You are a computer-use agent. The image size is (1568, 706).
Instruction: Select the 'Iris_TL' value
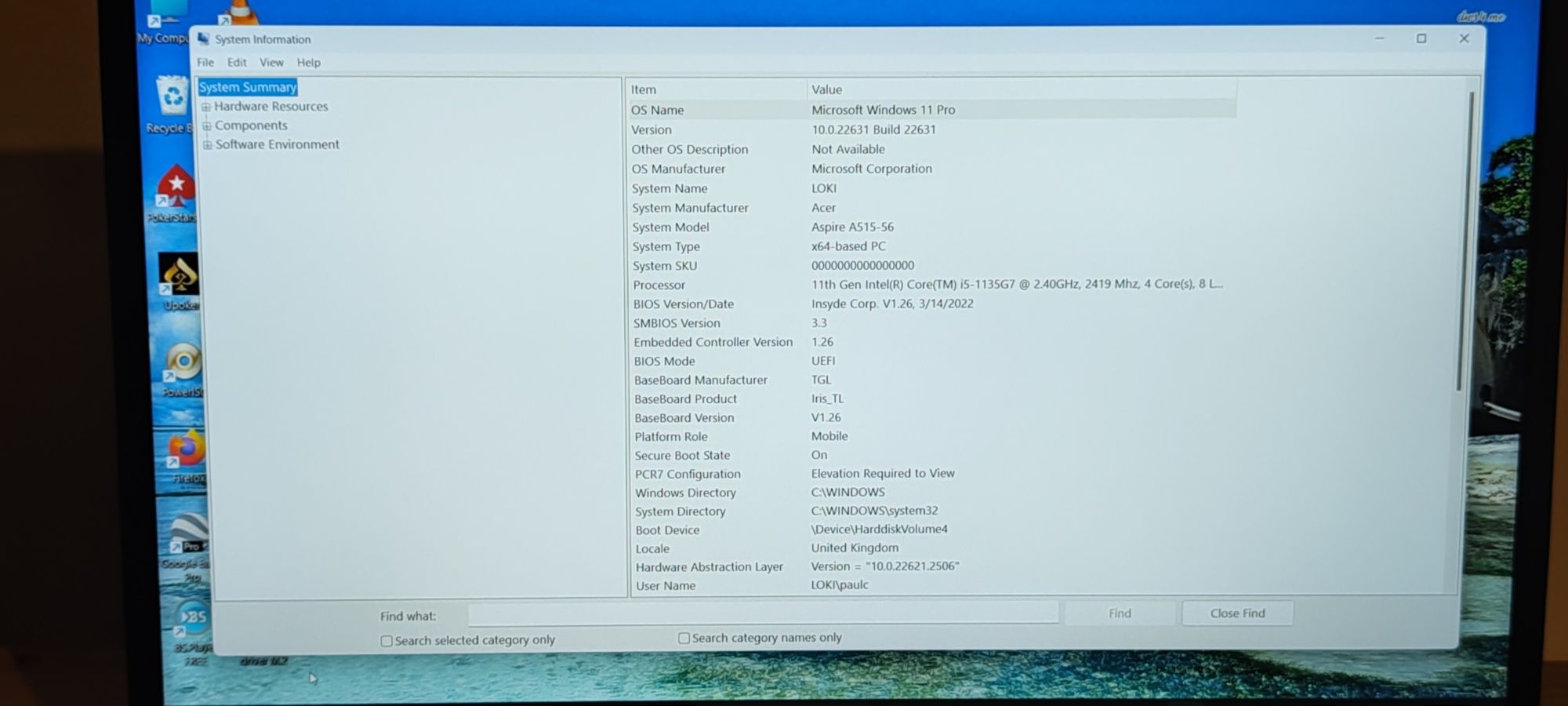827,398
